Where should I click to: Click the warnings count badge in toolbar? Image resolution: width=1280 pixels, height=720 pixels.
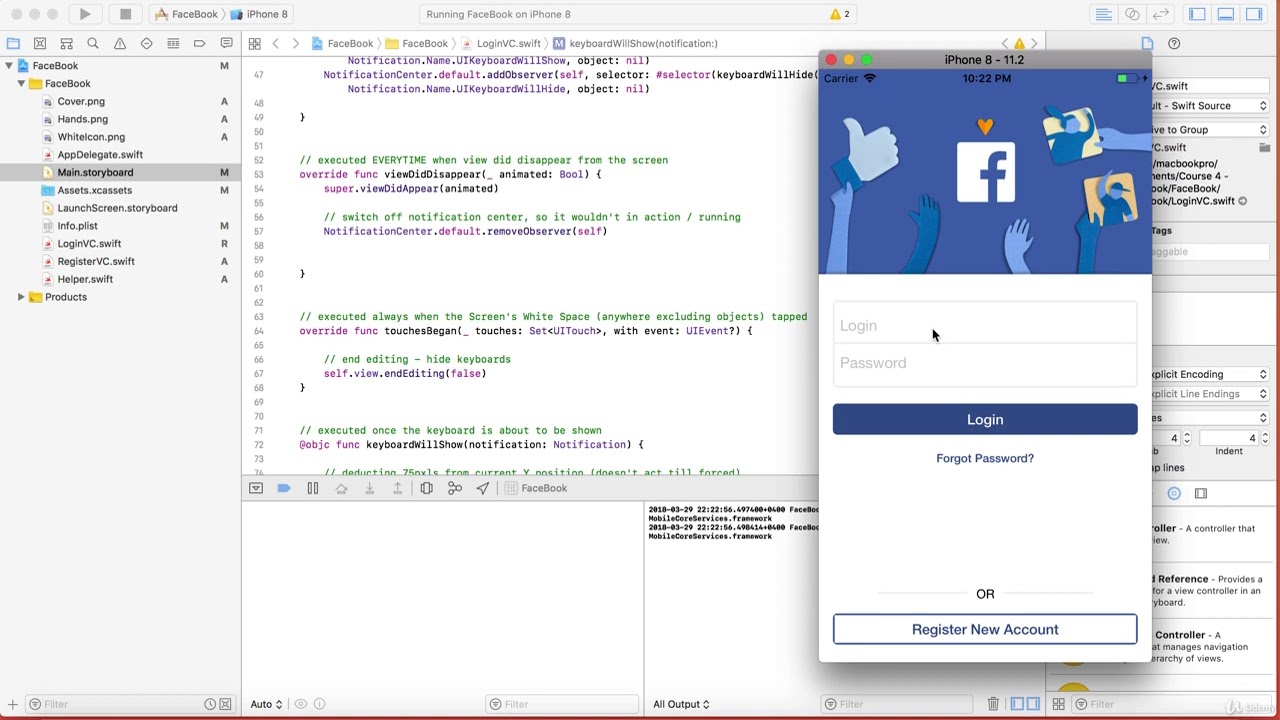click(x=840, y=14)
